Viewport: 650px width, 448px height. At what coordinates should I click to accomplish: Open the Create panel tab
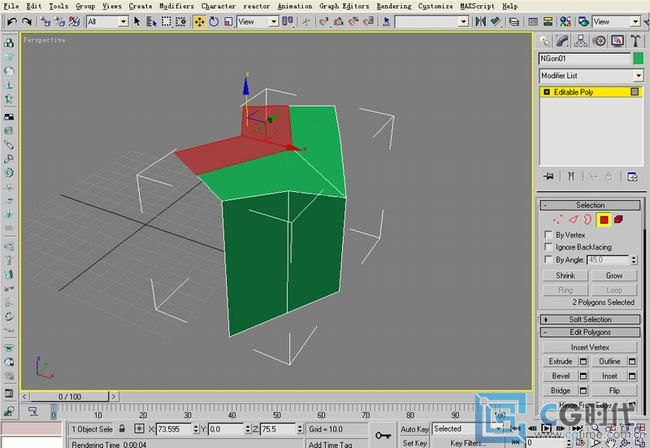(x=545, y=41)
